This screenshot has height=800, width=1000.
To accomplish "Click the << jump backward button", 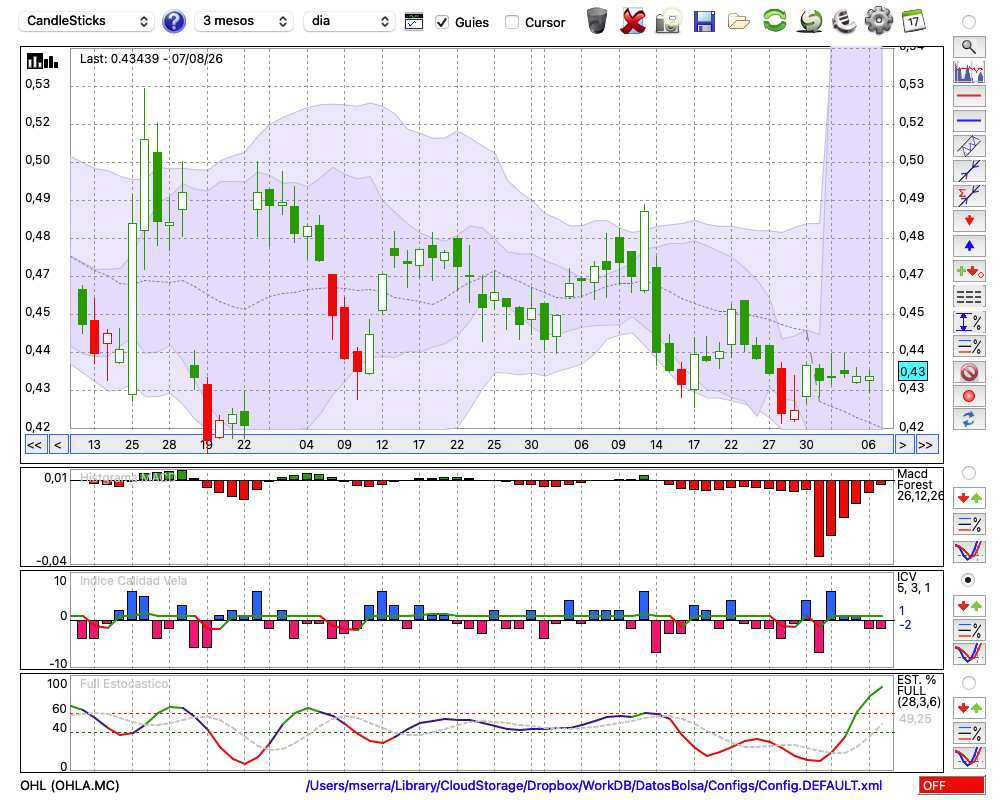I will click(35, 445).
